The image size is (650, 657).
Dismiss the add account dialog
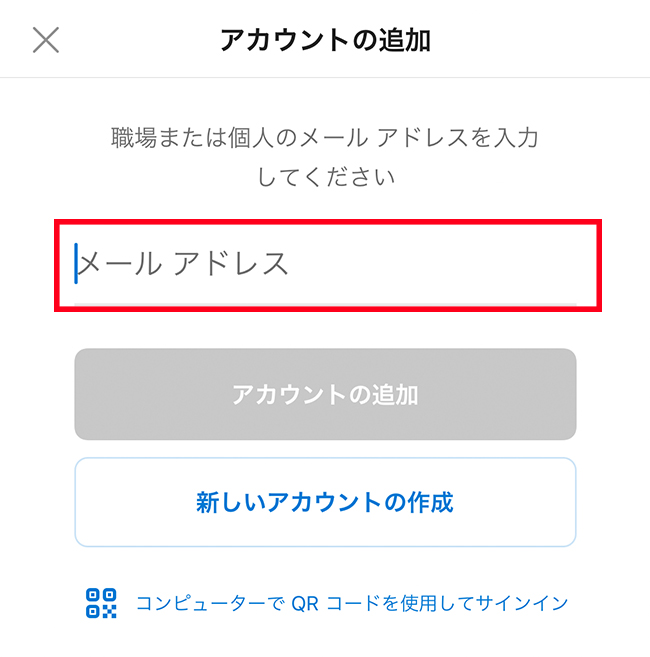coord(46,40)
